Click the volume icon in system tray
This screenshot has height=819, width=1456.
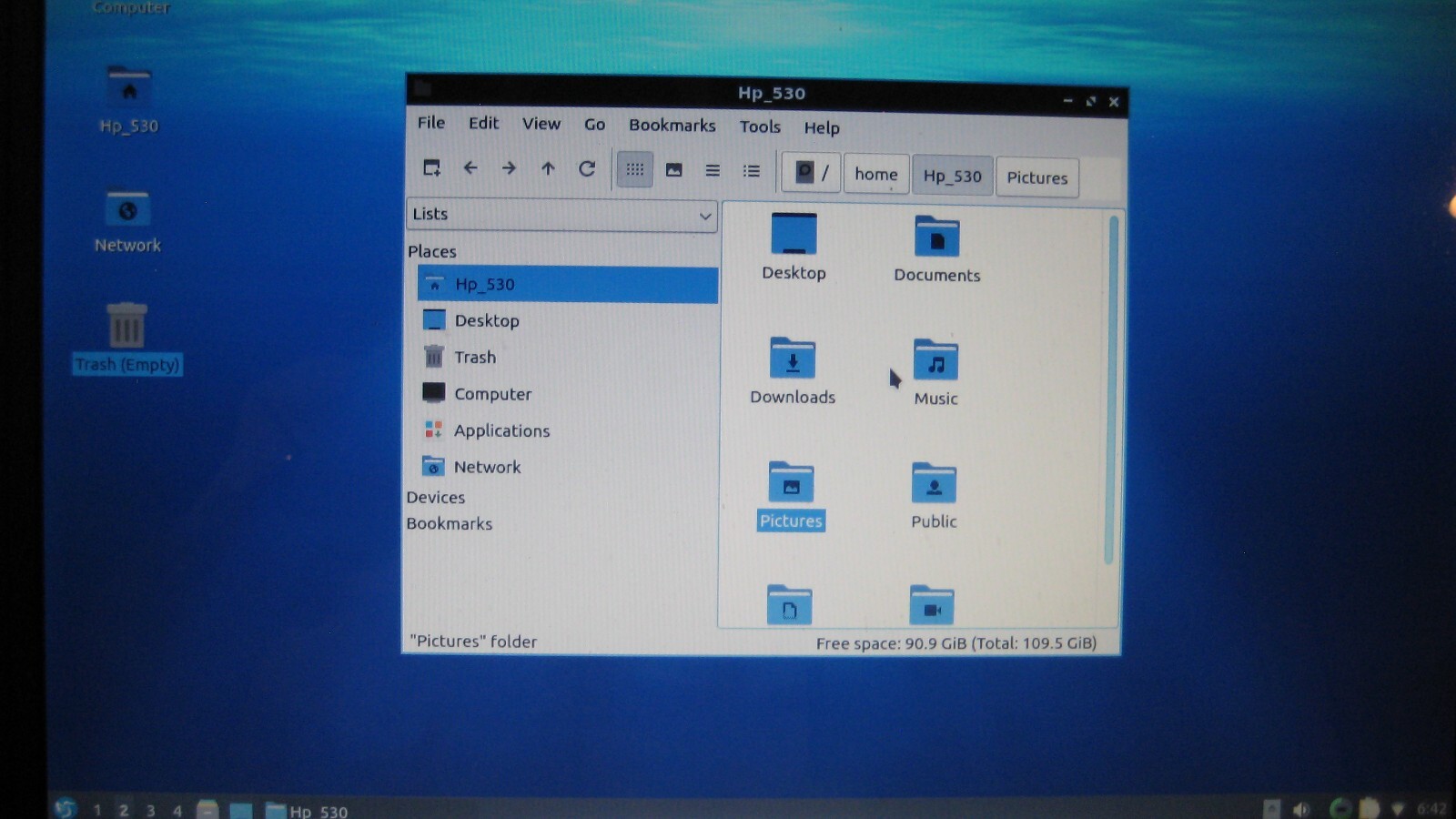[1301, 809]
